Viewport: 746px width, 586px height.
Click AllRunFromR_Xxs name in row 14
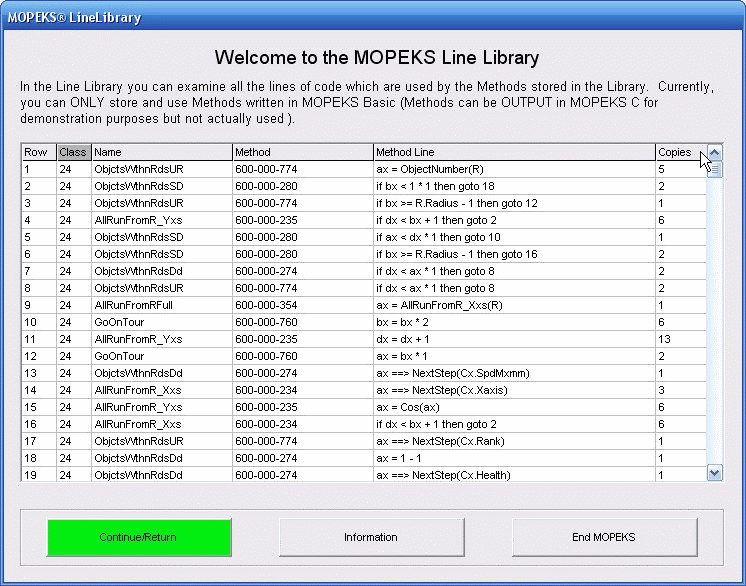point(162,391)
